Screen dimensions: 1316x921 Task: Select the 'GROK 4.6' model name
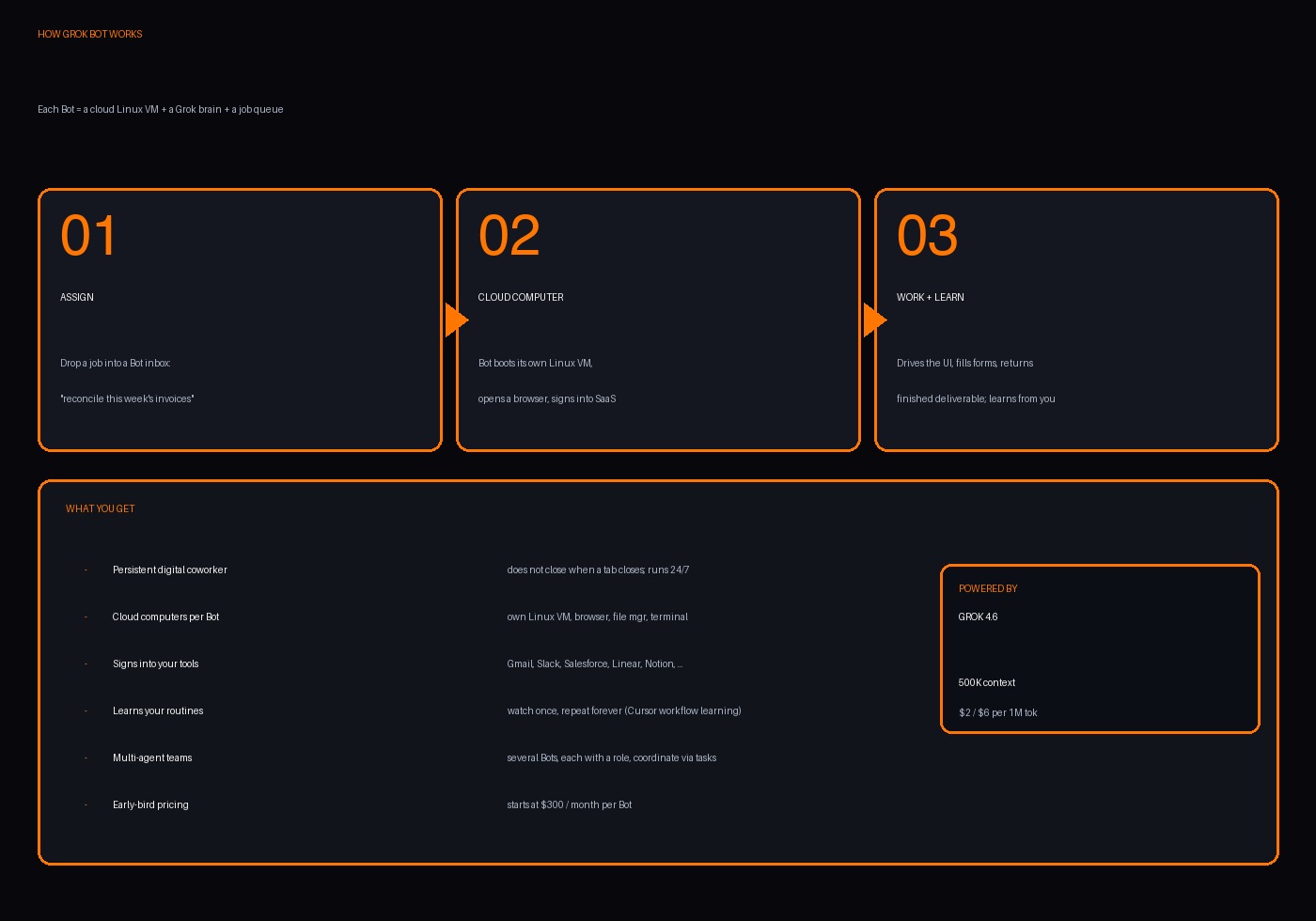click(x=979, y=617)
